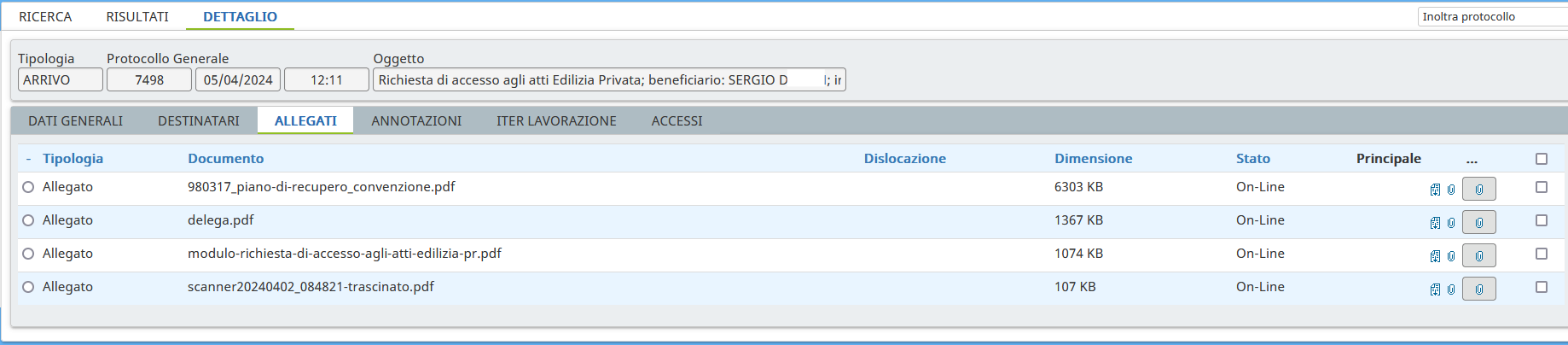Open the scanner20240402_084821-trascinato.pdf file entry
This screenshot has height=345, width=1568.
(311, 287)
